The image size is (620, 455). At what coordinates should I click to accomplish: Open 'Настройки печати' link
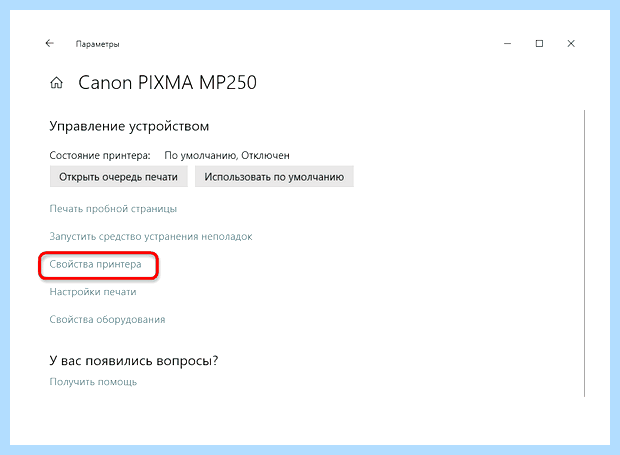point(93,292)
